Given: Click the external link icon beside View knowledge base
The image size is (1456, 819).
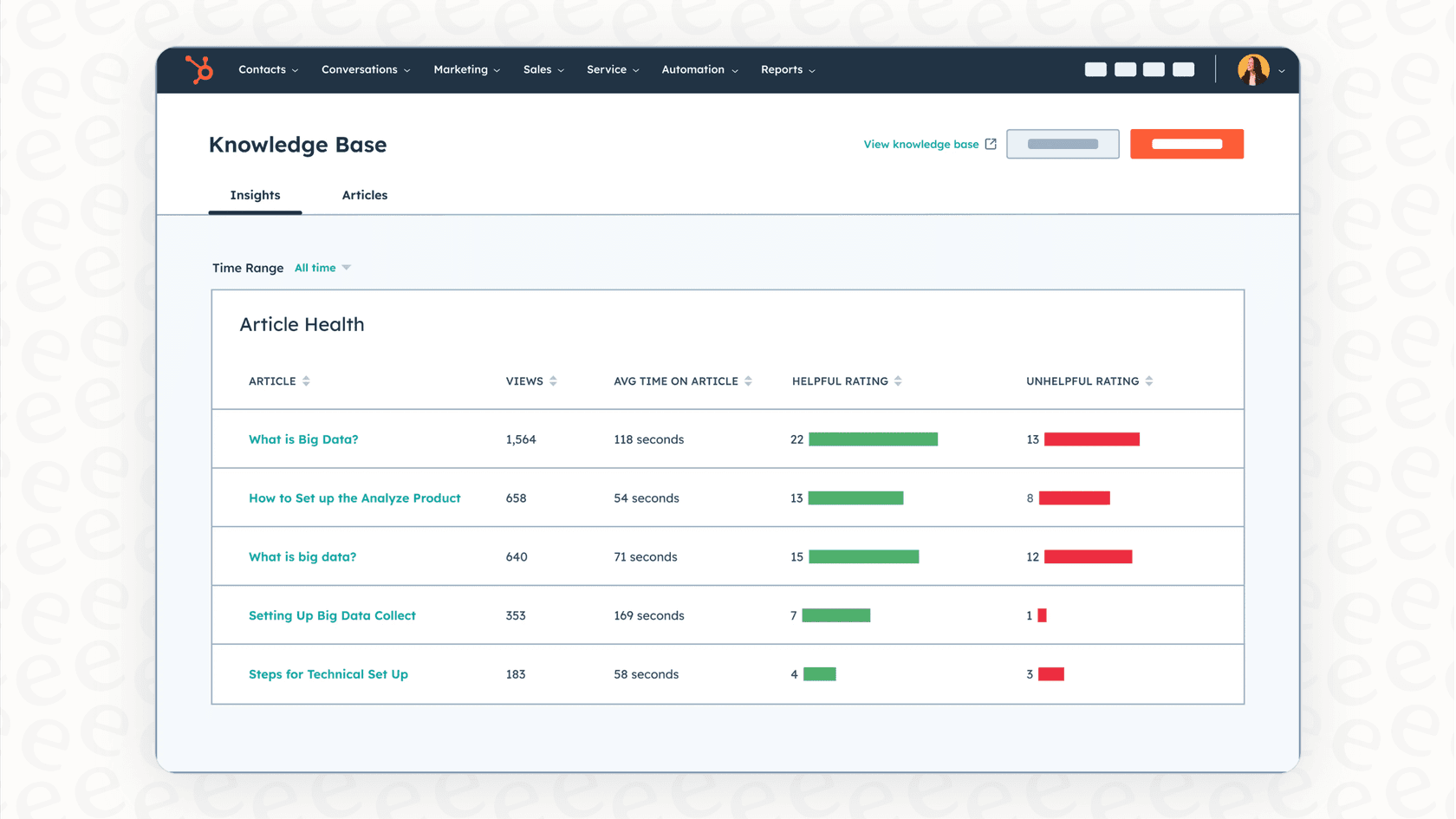Looking at the screenshot, I should [x=991, y=144].
